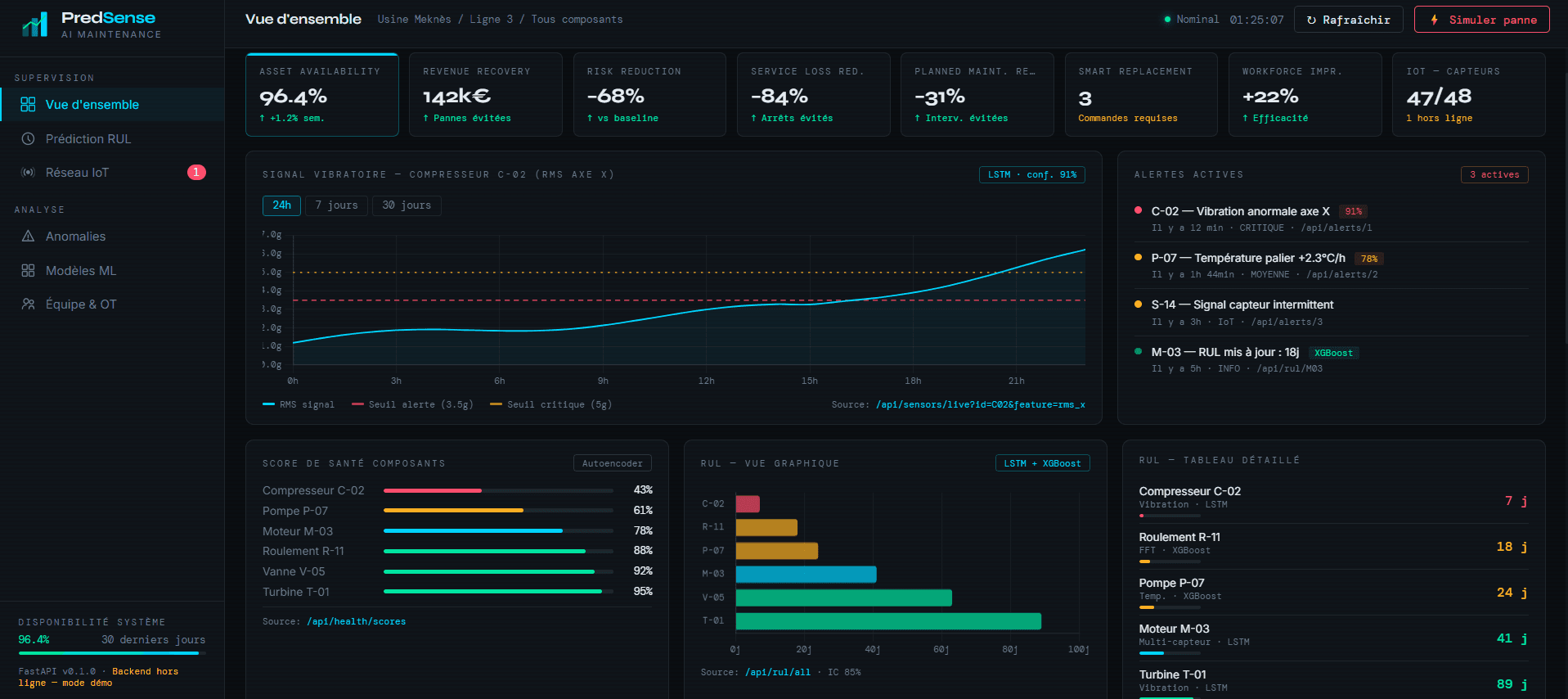Click the 3 actives alerts badge

click(1494, 174)
